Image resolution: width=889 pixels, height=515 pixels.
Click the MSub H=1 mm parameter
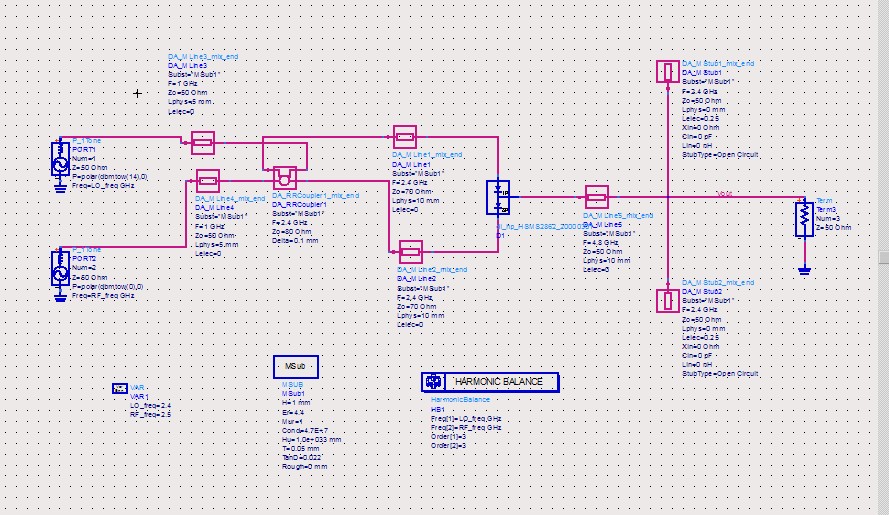(x=296, y=403)
